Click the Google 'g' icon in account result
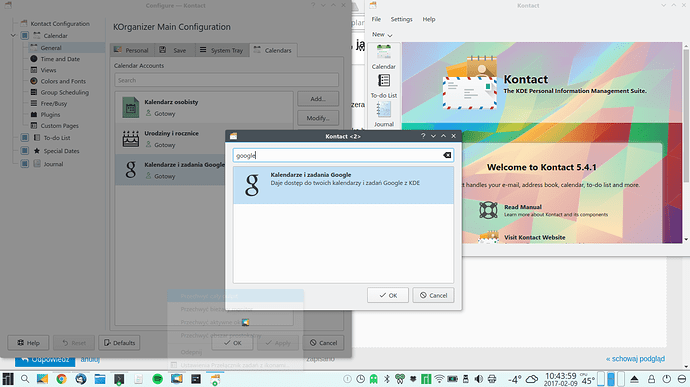 (x=252, y=185)
